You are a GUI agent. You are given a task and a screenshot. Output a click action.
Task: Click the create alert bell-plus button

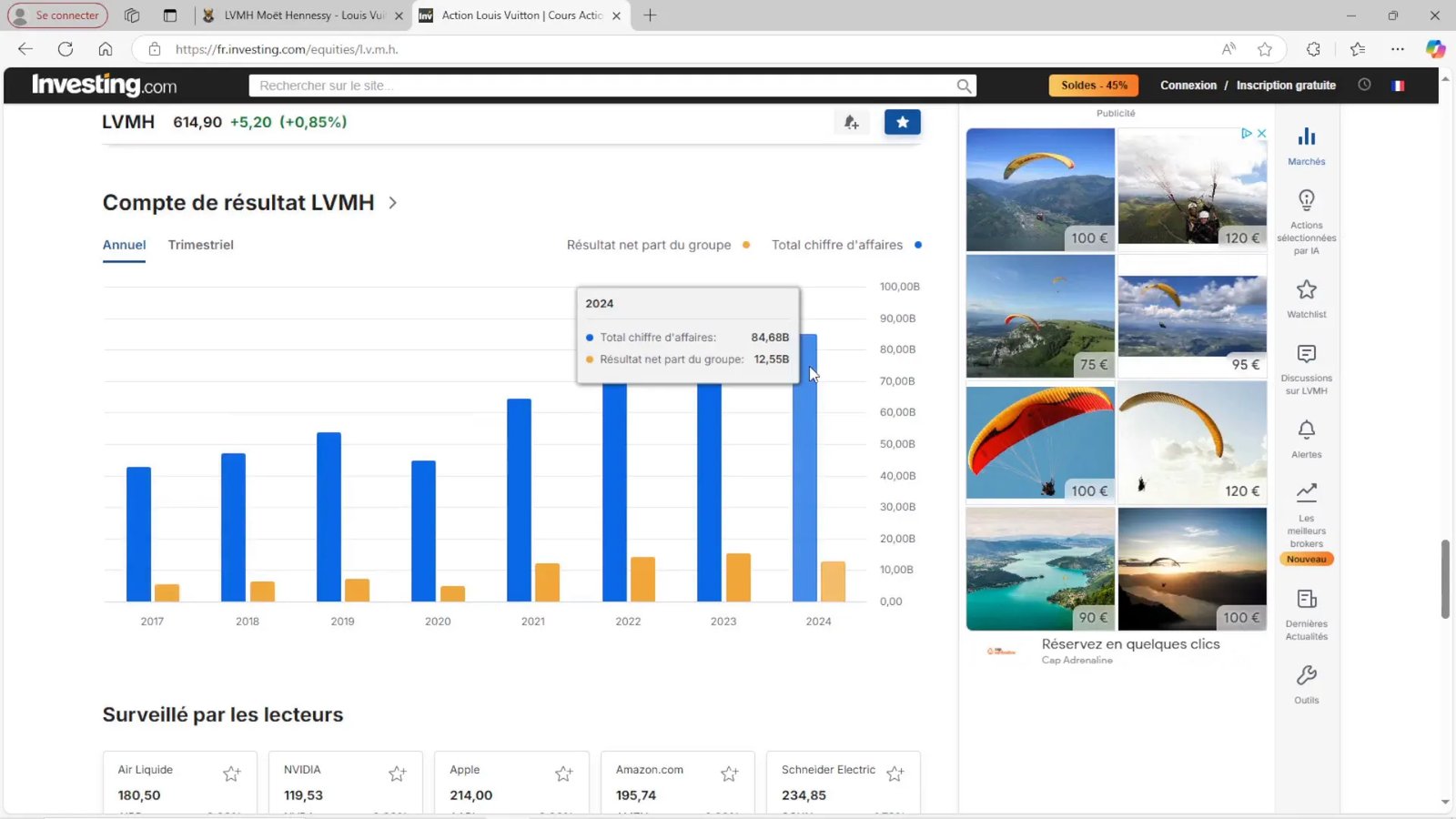point(852,122)
